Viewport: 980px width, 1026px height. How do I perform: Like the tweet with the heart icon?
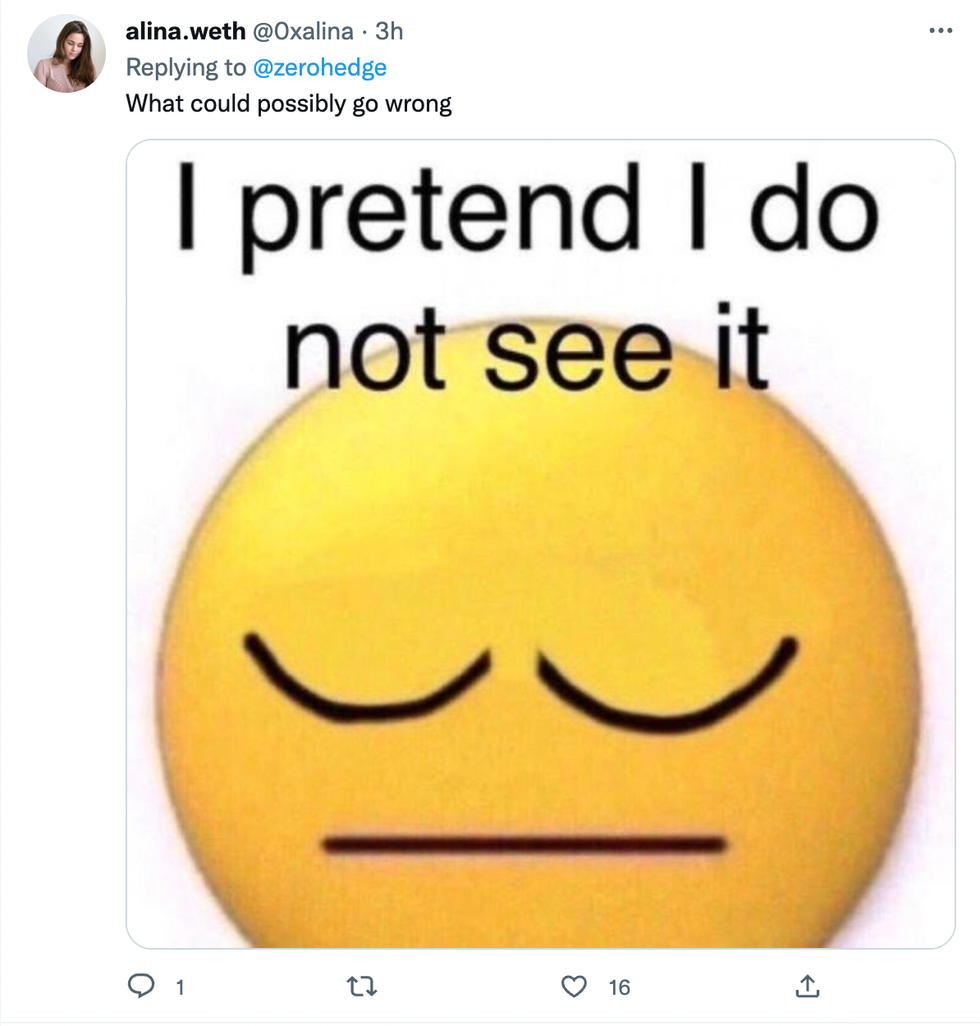[x=574, y=987]
